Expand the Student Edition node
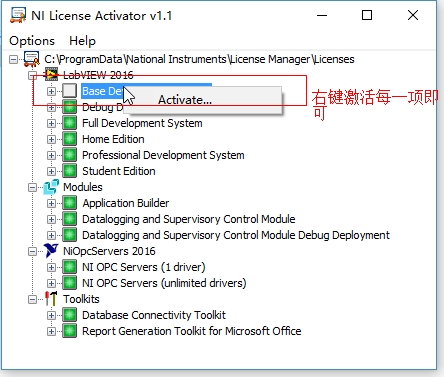Image resolution: width=444 pixels, height=377 pixels. (x=51, y=171)
